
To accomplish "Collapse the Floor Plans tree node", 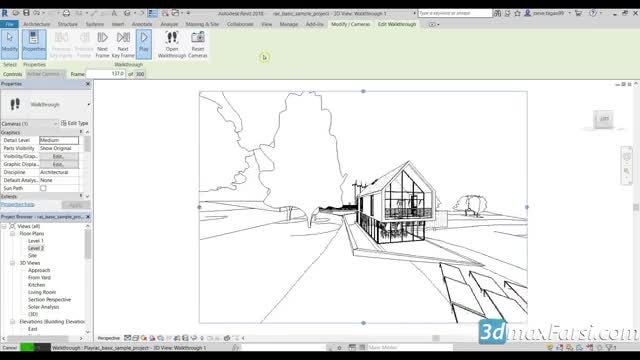I will pos(13,233).
